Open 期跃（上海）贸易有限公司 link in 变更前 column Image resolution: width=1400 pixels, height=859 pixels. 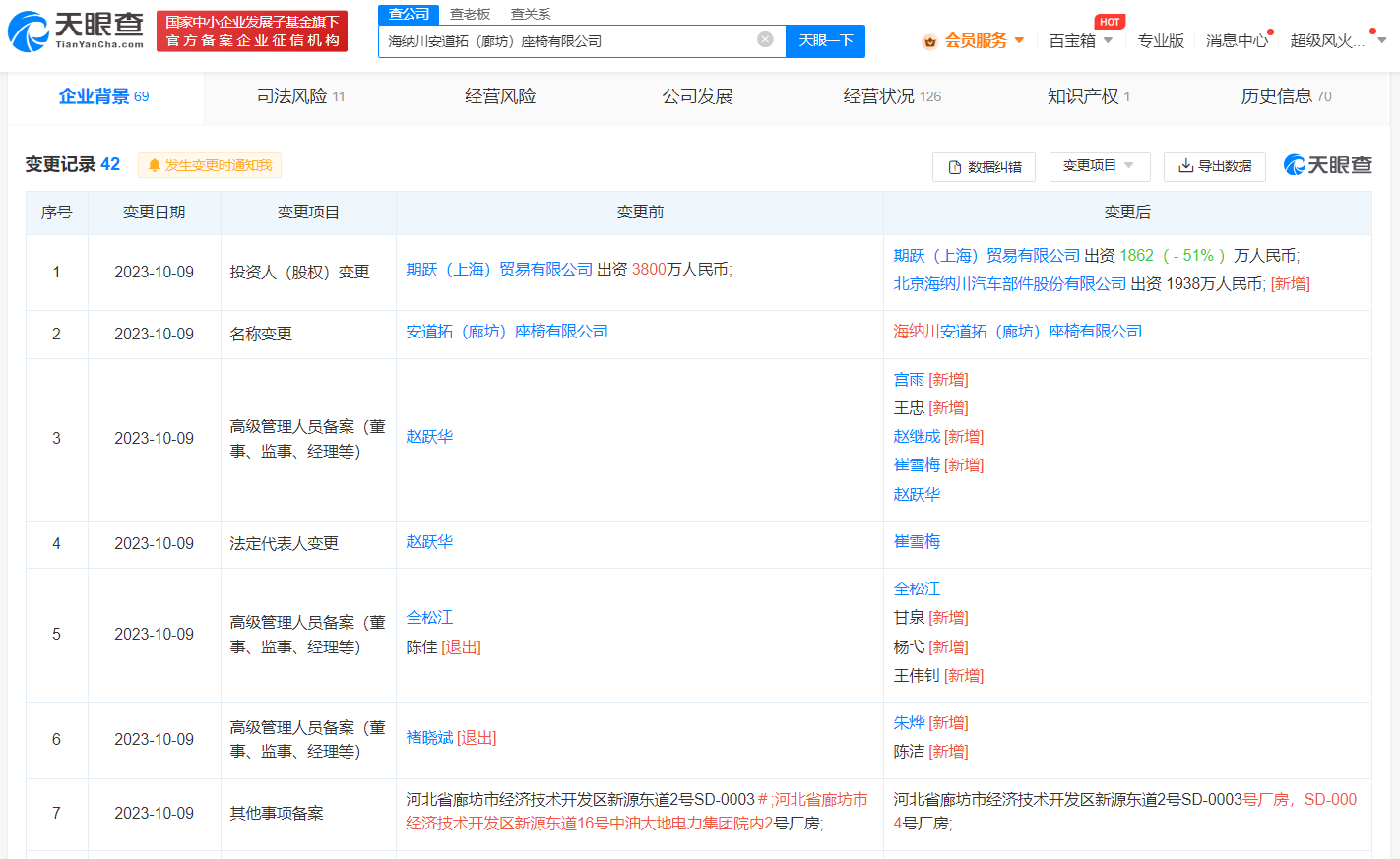(x=499, y=270)
